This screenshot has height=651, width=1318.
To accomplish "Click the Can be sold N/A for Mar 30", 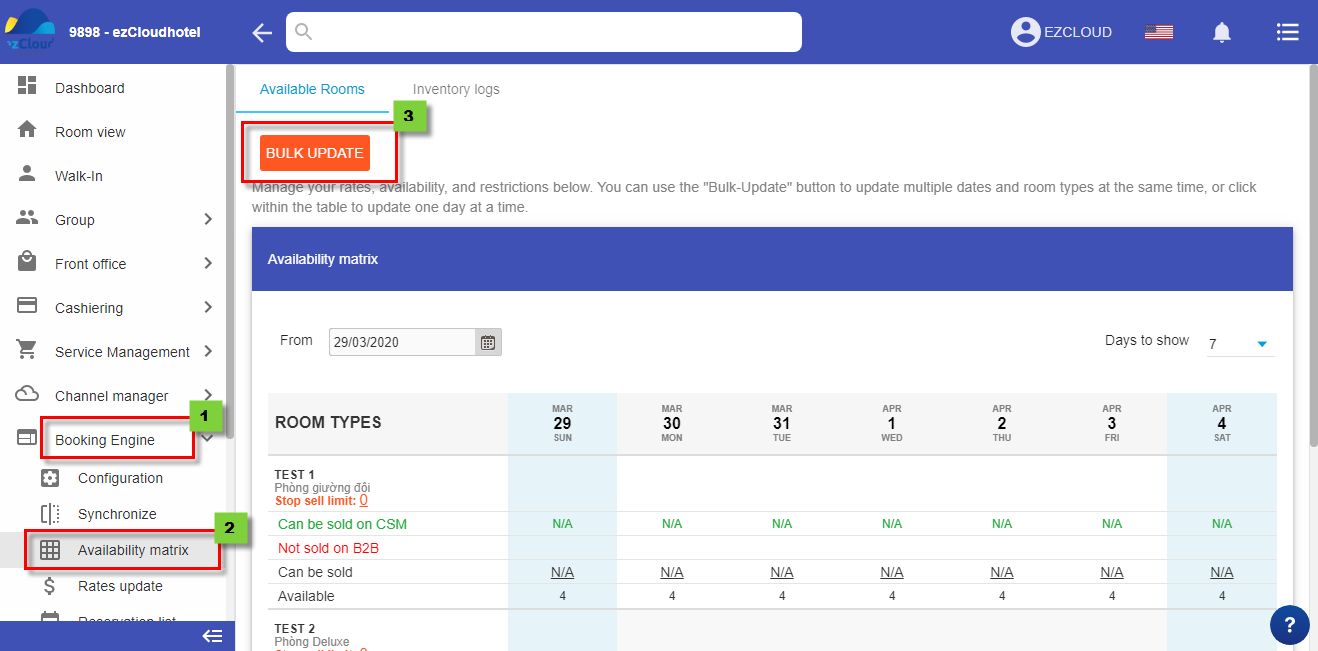I will pyautogui.click(x=672, y=572).
